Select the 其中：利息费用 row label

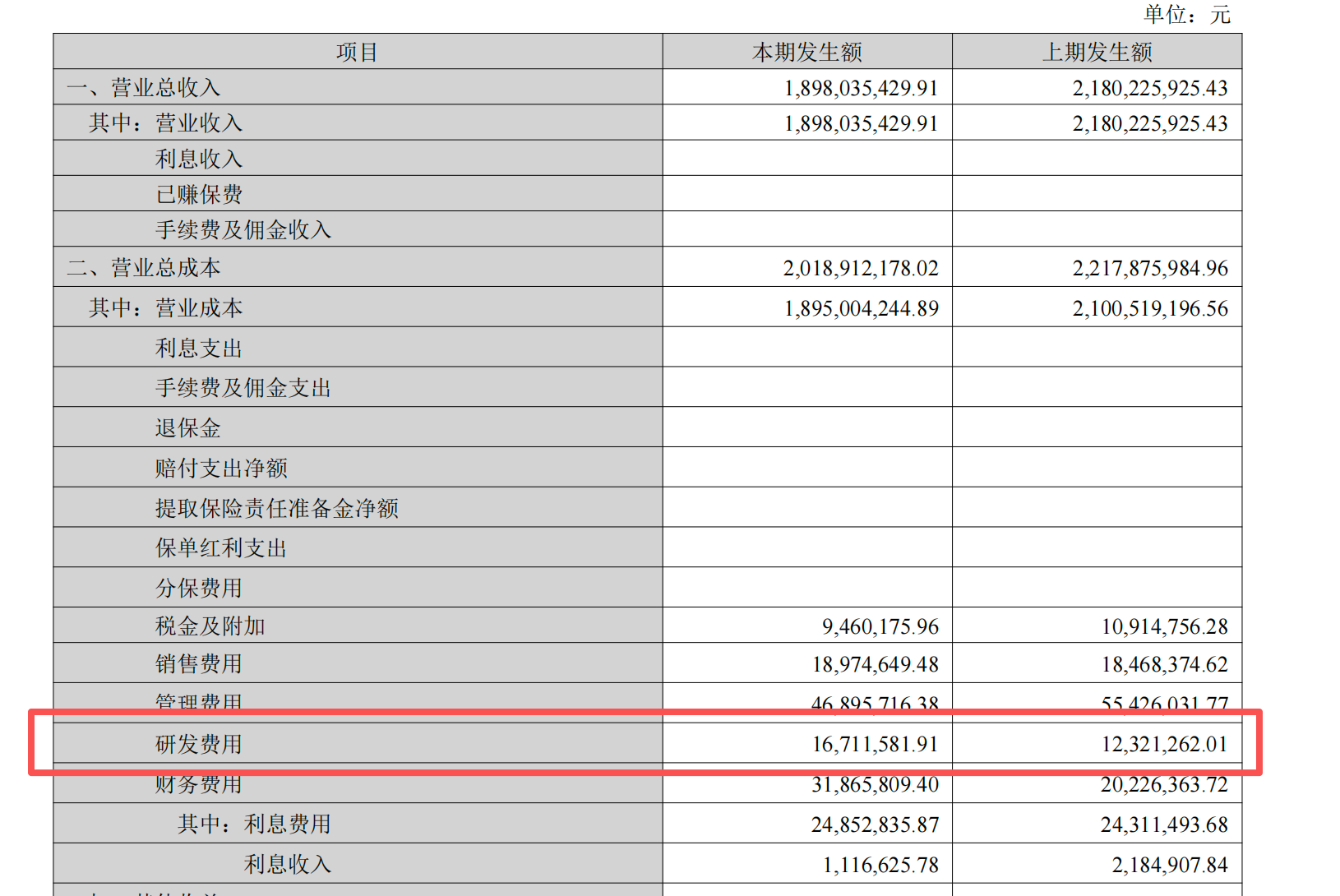(x=255, y=824)
